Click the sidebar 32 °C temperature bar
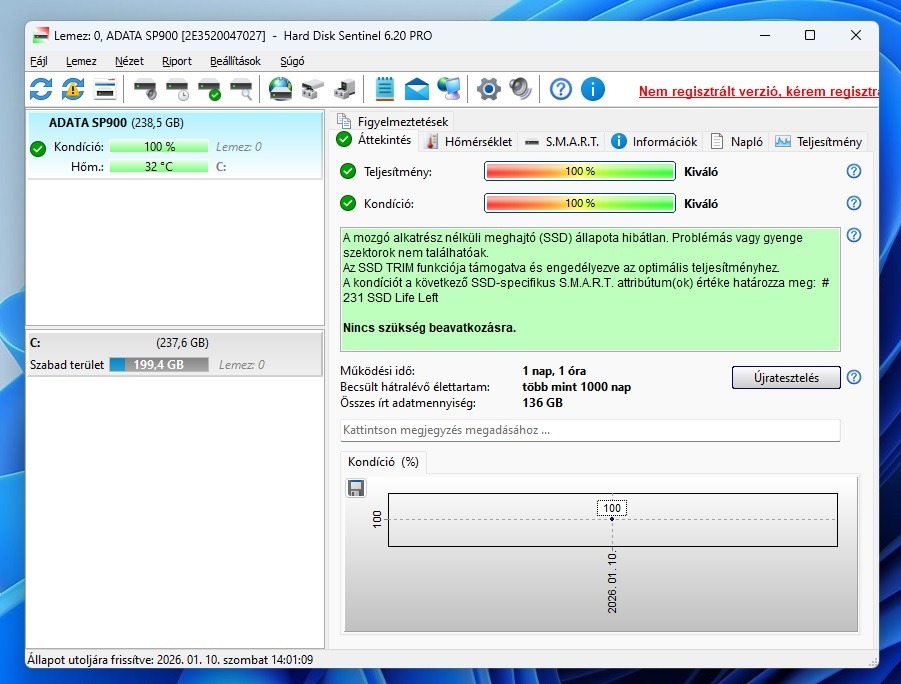 tap(159, 167)
